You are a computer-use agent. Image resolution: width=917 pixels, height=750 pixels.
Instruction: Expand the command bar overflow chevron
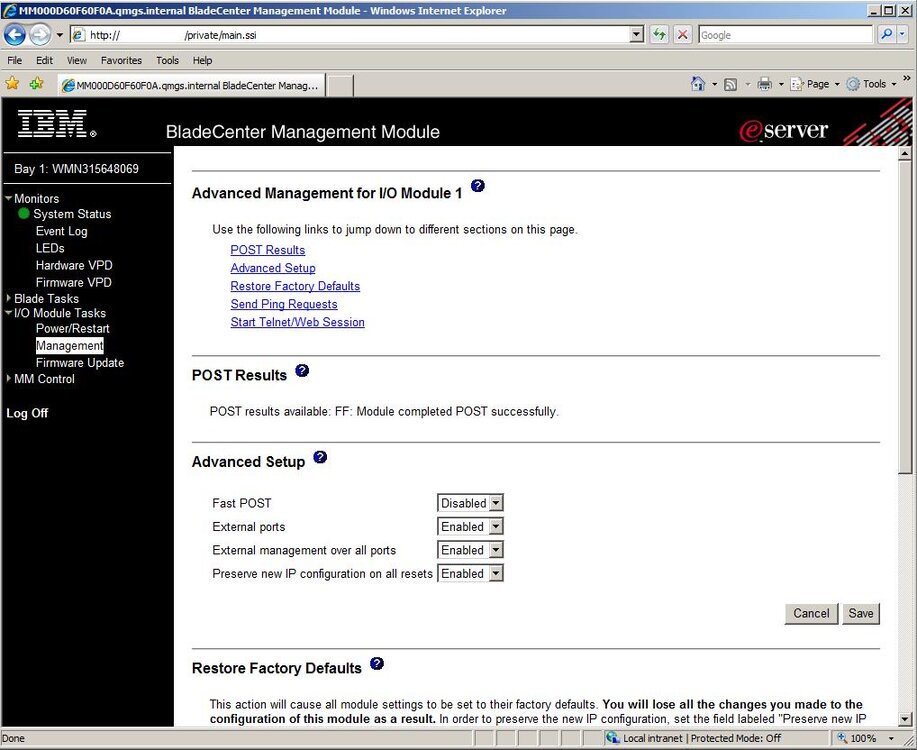[906, 78]
